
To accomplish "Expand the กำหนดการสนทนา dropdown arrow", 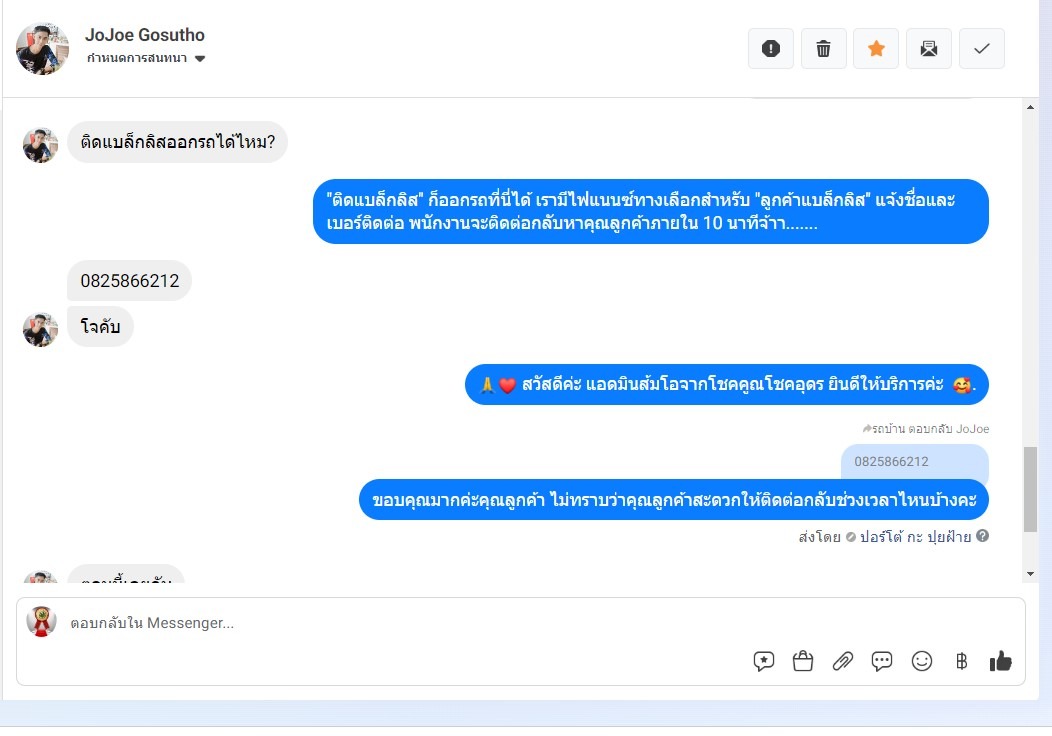I will [200, 58].
